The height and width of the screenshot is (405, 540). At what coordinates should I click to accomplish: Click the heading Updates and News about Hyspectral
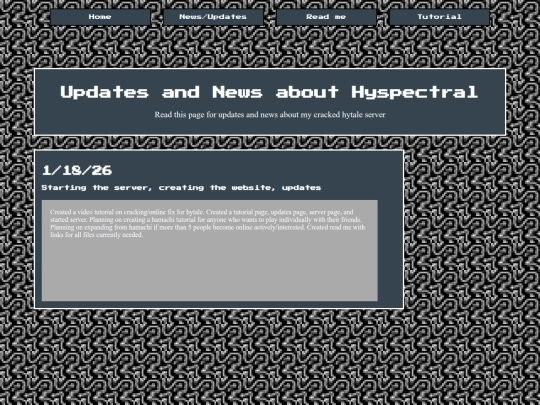tap(269, 92)
